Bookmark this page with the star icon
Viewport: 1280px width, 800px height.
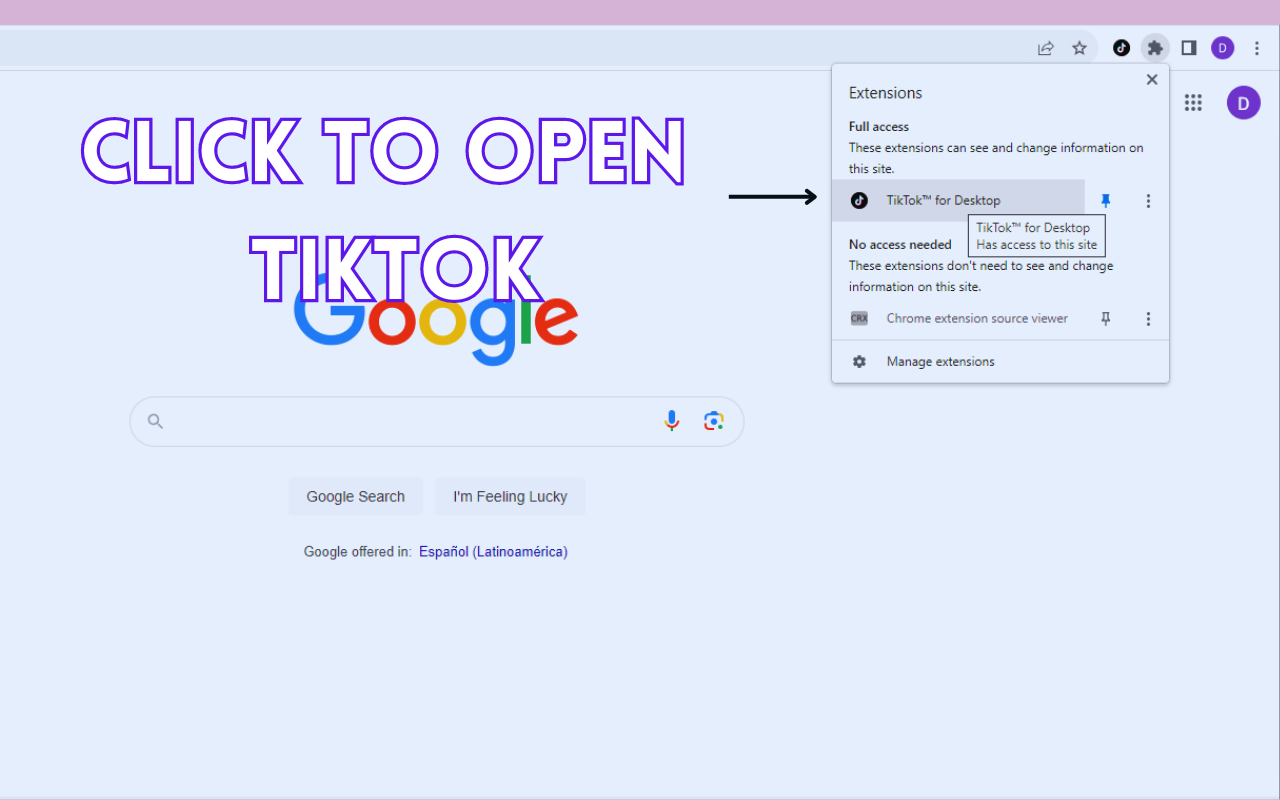tap(1079, 48)
